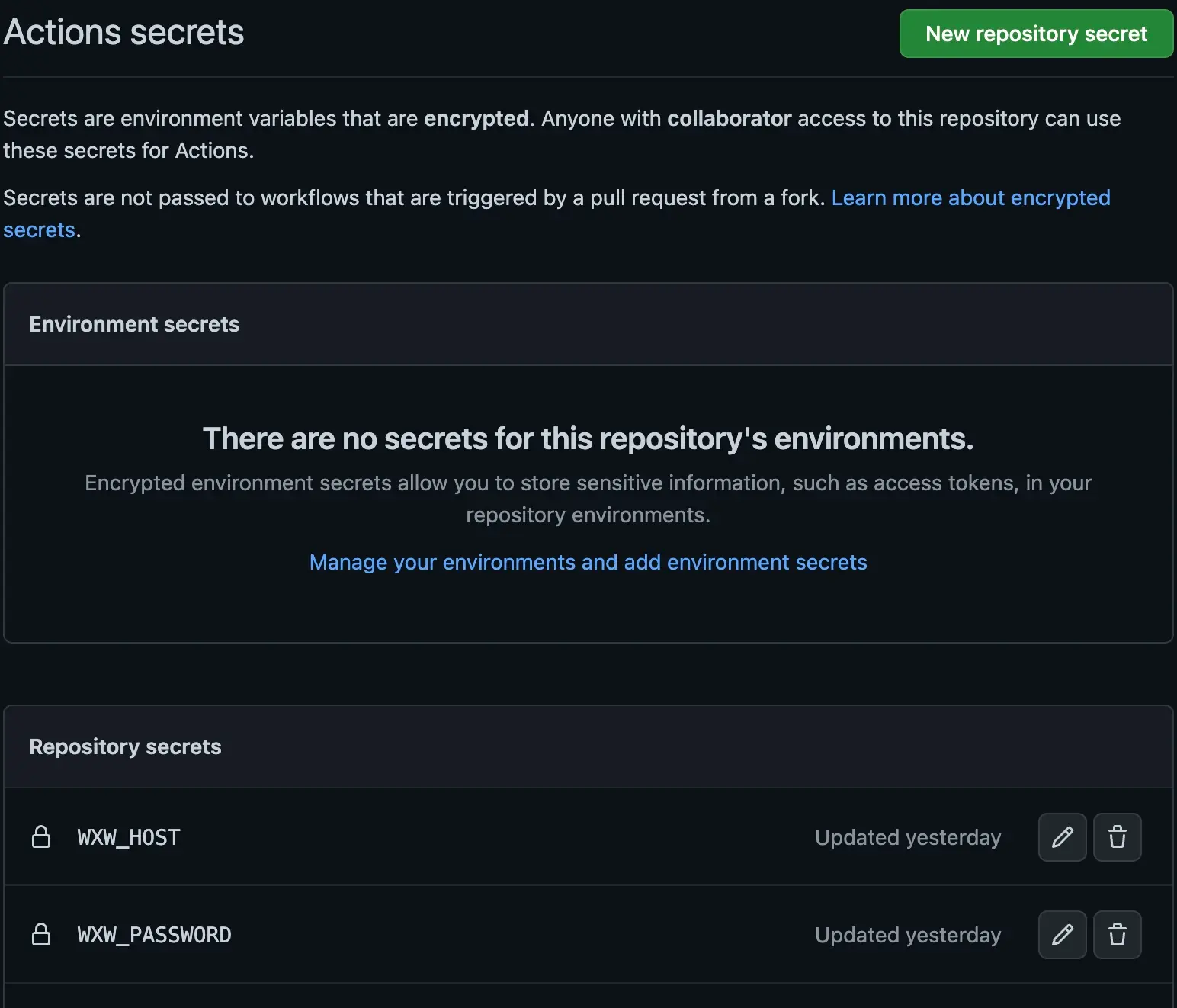Click the Repository secrets section header

(125, 746)
